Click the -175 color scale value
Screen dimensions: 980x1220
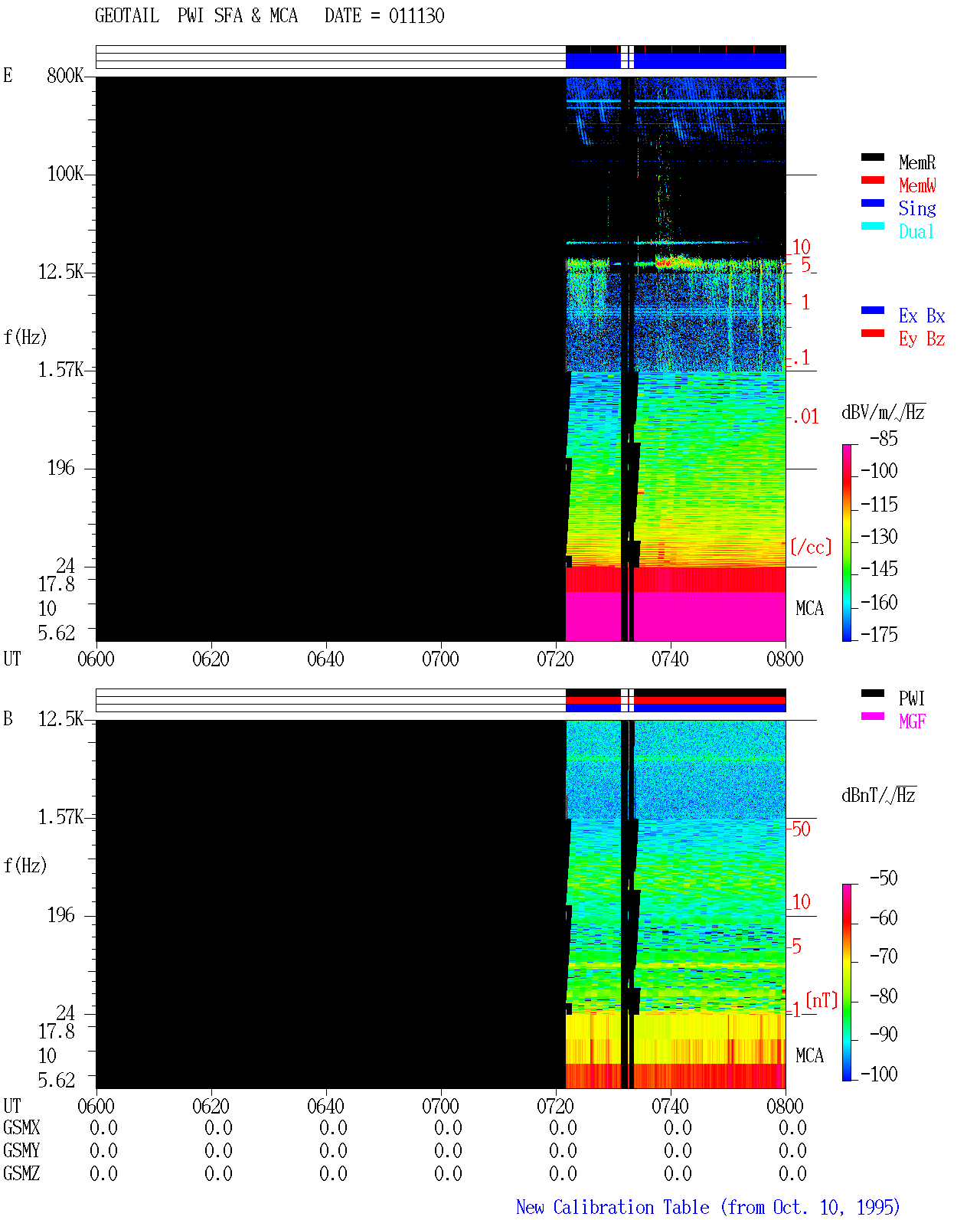[879, 634]
